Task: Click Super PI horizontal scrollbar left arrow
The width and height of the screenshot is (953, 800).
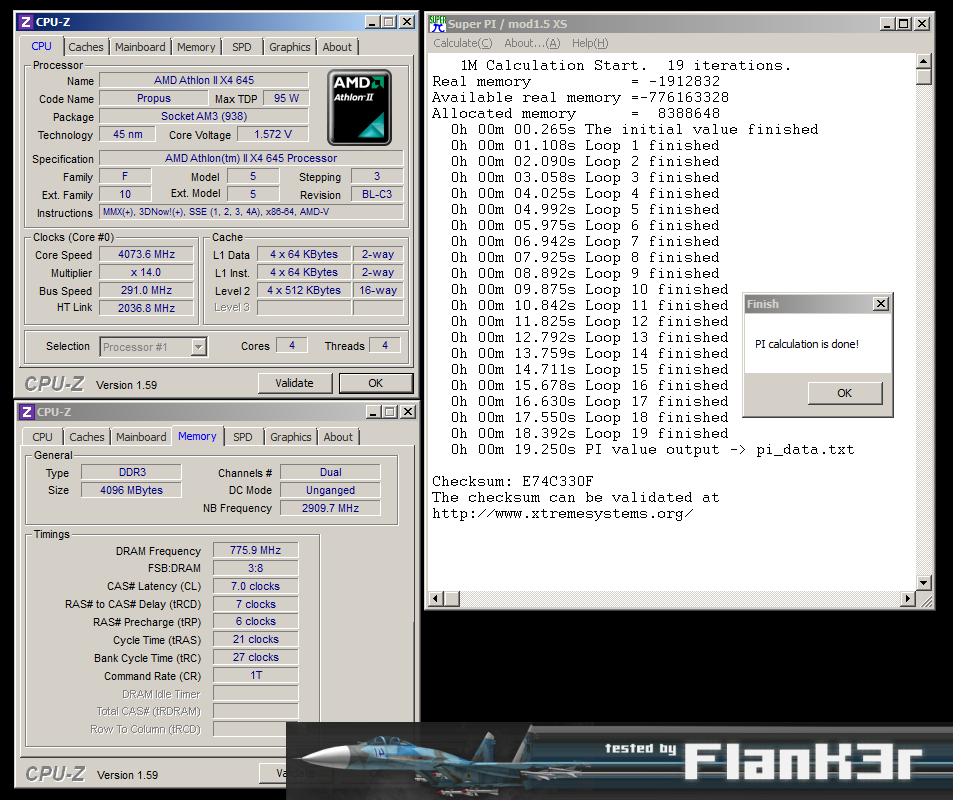Action: coord(436,599)
